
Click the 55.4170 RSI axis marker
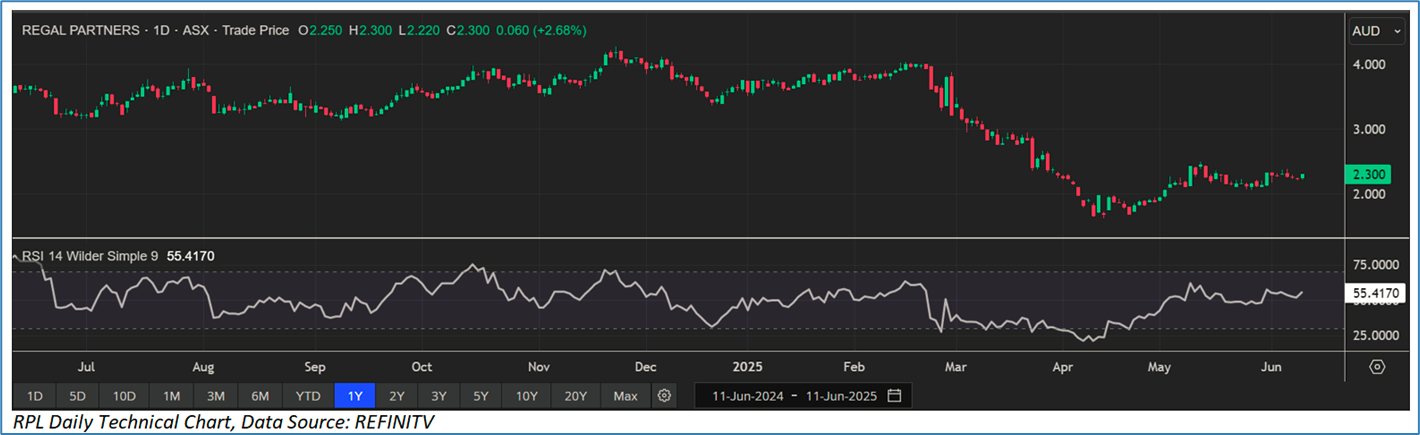1377,293
